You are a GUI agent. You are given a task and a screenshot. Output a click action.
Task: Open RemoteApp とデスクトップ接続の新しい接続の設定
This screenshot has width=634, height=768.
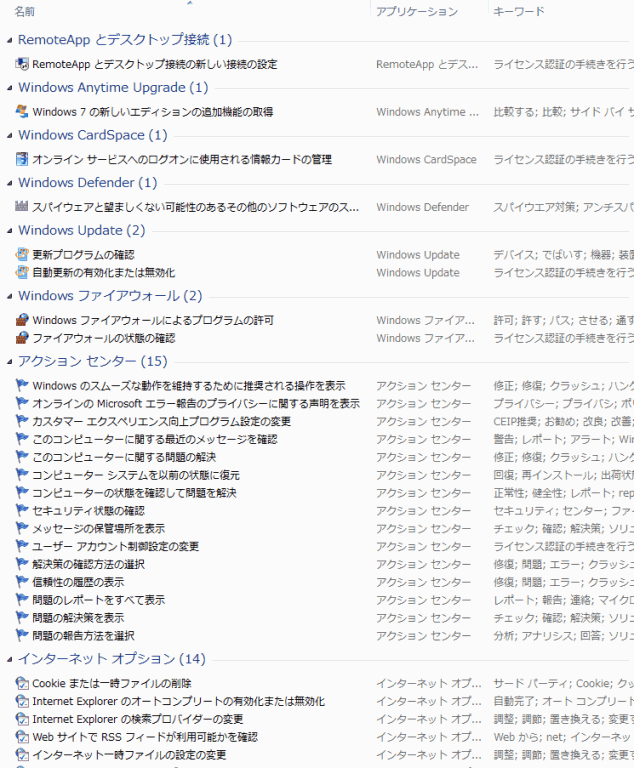pos(155,64)
